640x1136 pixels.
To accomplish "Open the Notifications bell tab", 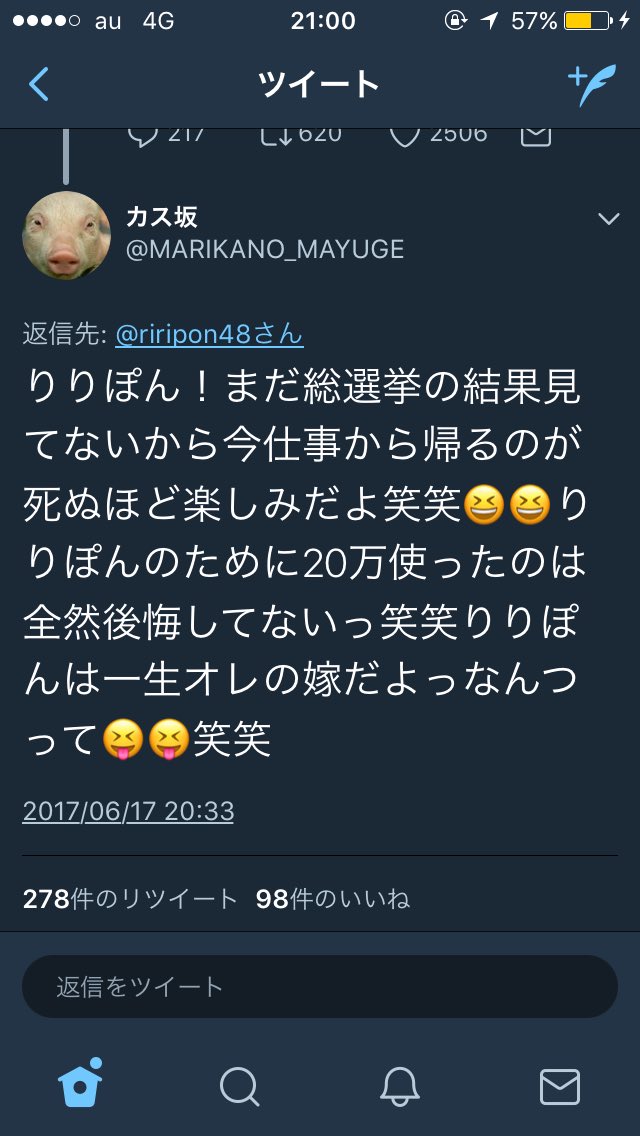I will click(399, 1087).
